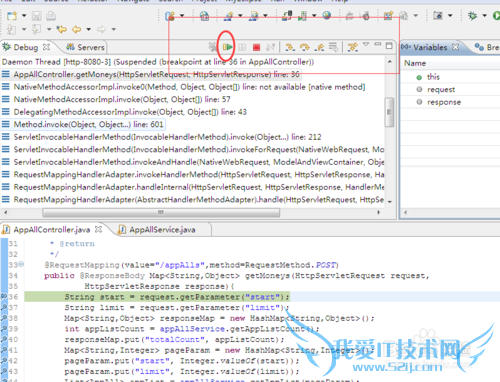This screenshot has height=382, width=500.
Task: Click the Name column header in Variables
Action: [415, 63]
